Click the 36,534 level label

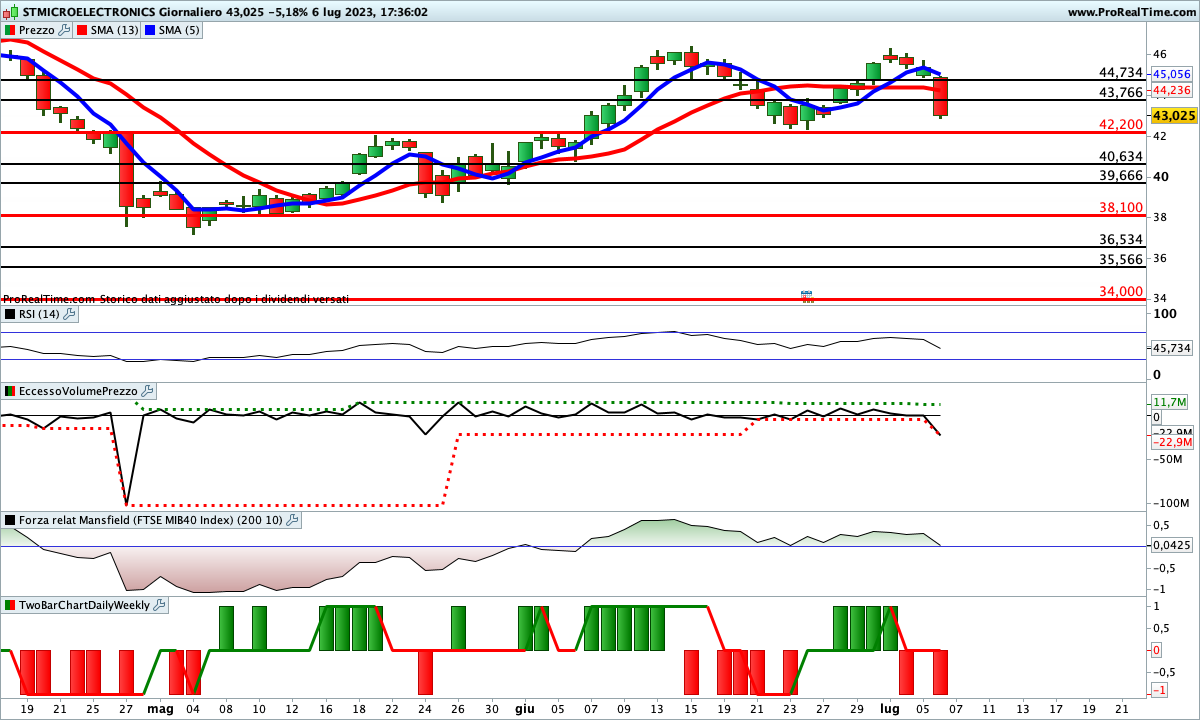1120,239
